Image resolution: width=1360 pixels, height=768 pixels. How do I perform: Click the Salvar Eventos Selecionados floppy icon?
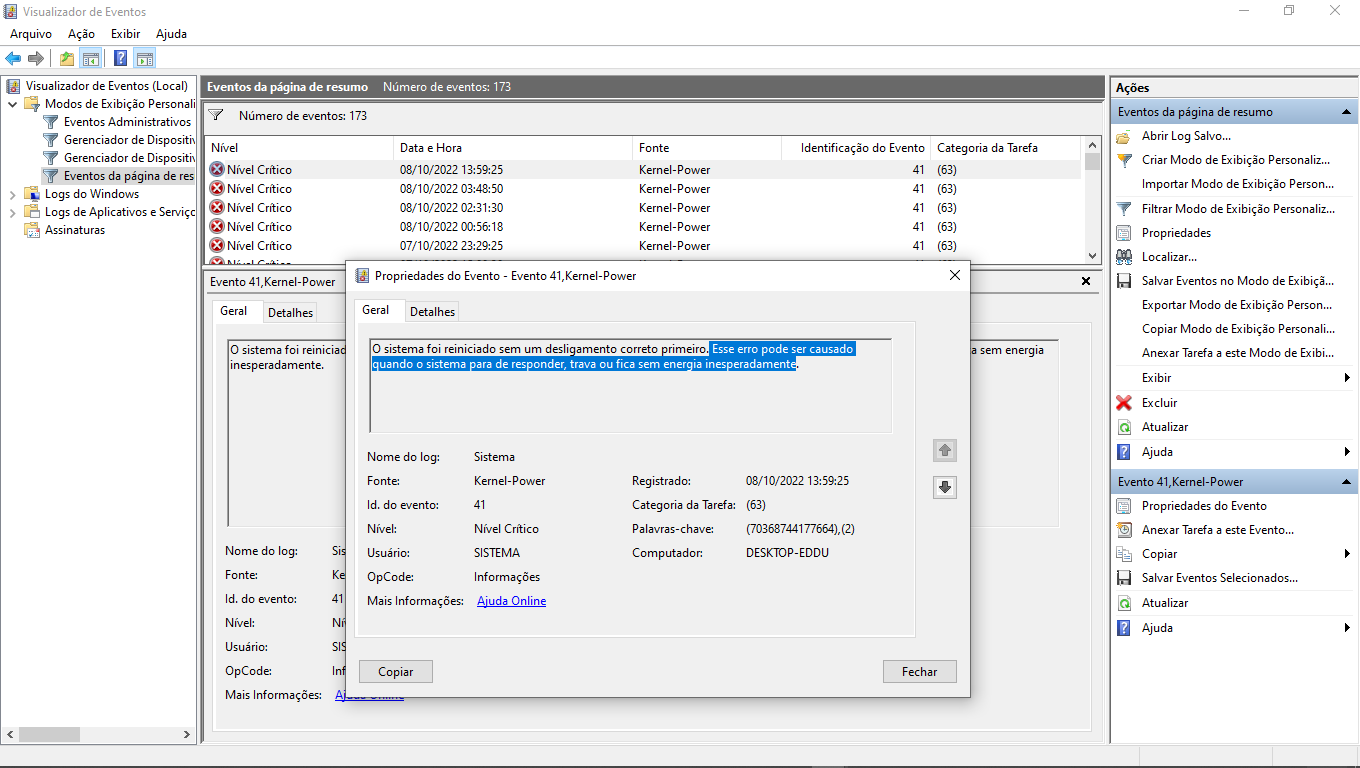1124,578
